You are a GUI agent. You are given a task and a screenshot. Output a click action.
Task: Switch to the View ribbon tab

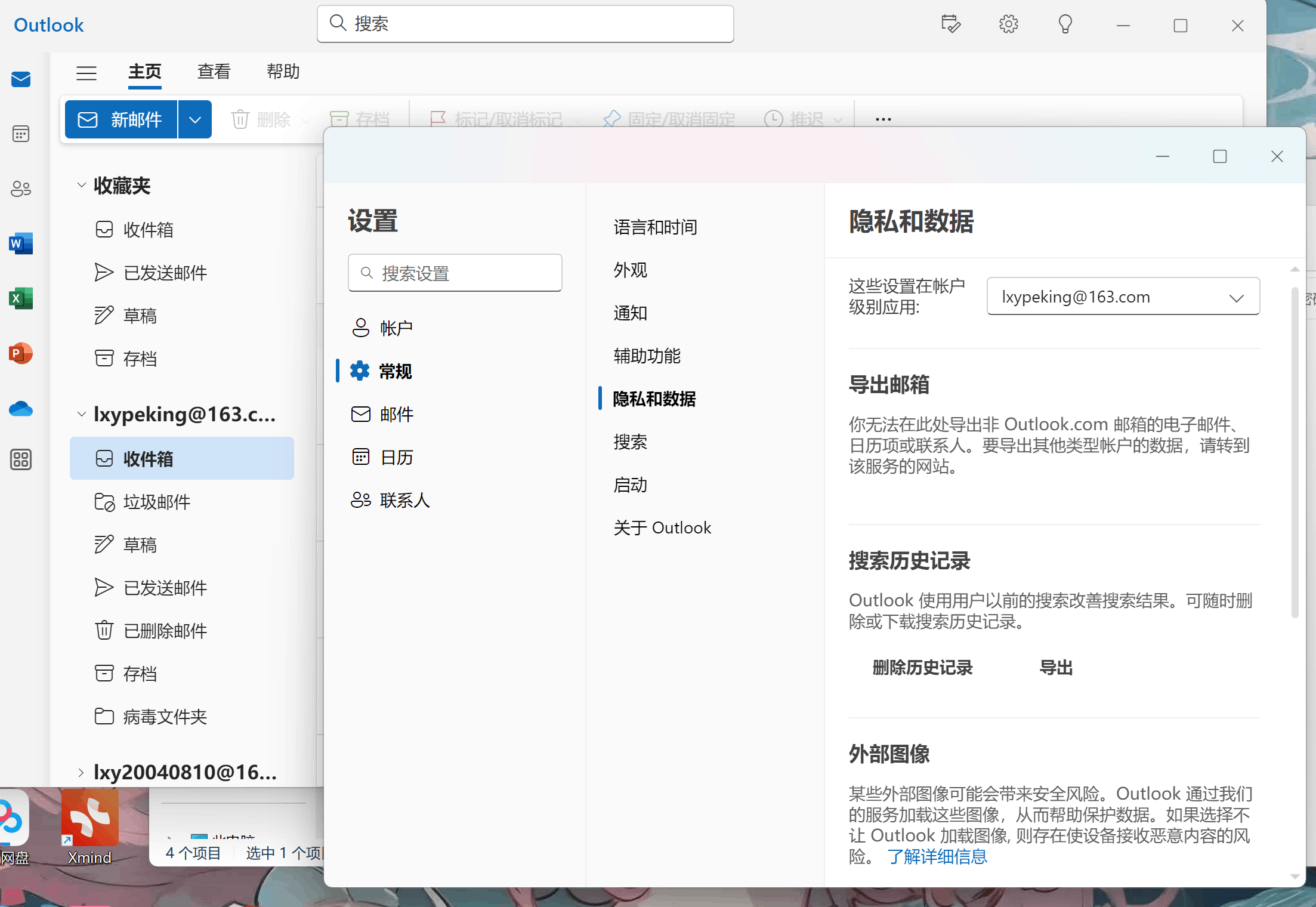pyautogui.click(x=214, y=72)
